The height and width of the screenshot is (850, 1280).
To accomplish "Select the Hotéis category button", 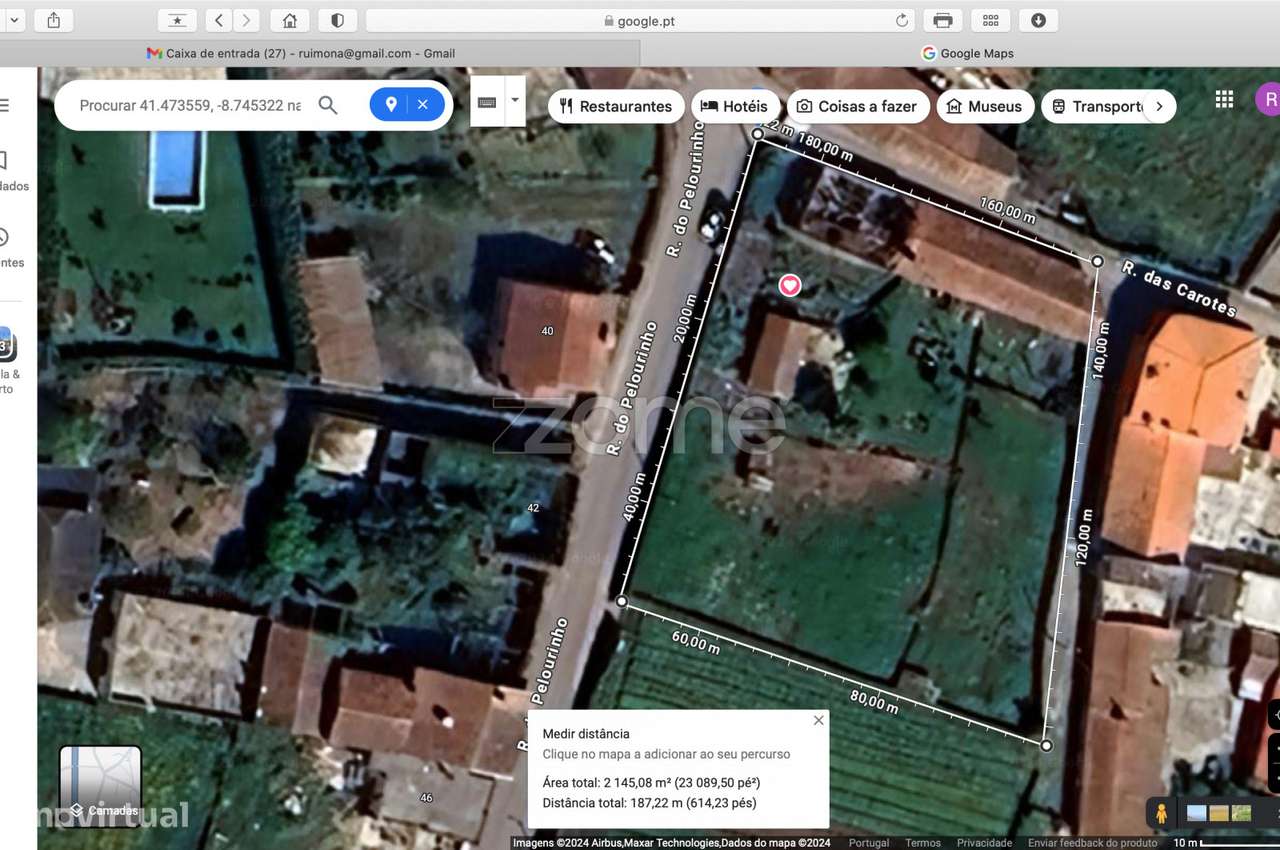I will click(x=736, y=106).
